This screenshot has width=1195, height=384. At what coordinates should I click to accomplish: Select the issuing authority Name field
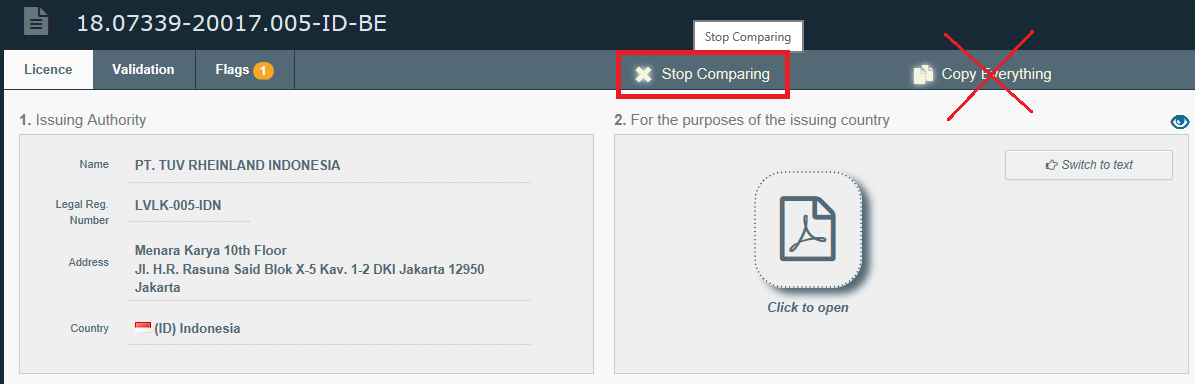click(330, 166)
